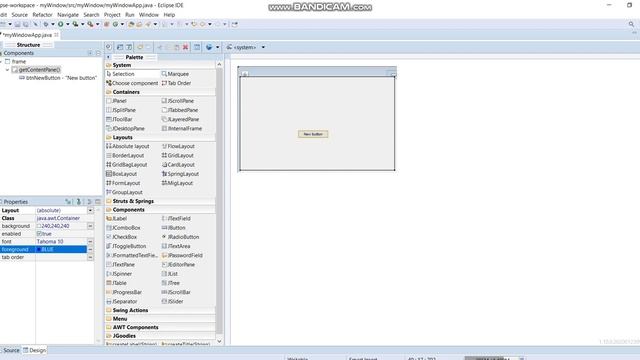640x360 pixels.
Task: Open the Navigate menu
Action: [x=68, y=15]
